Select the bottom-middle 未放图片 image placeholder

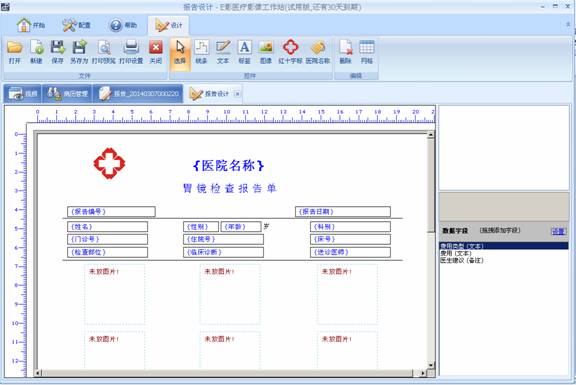(x=230, y=350)
